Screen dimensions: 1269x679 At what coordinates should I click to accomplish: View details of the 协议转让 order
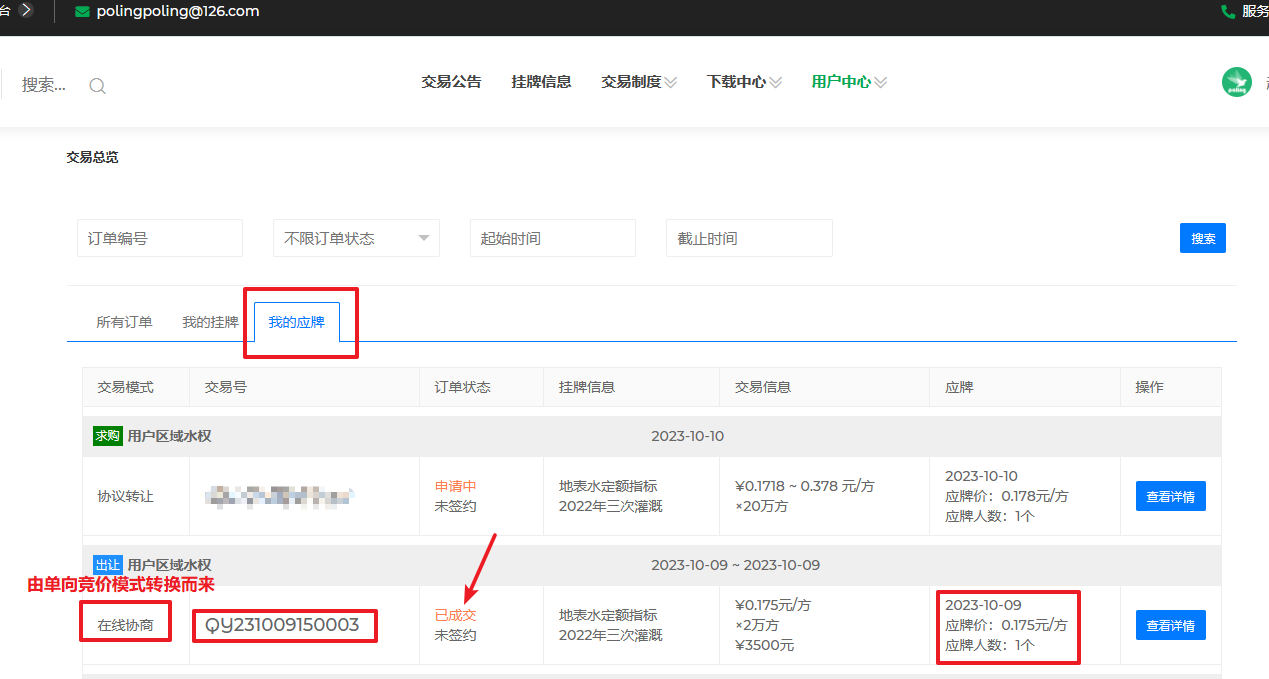[x=1170, y=496]
